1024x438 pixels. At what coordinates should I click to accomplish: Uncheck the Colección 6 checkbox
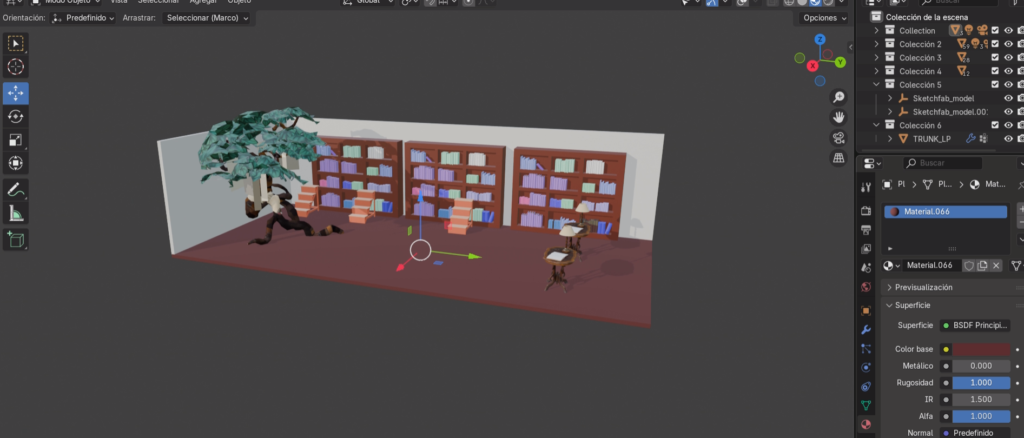[995, 125]
